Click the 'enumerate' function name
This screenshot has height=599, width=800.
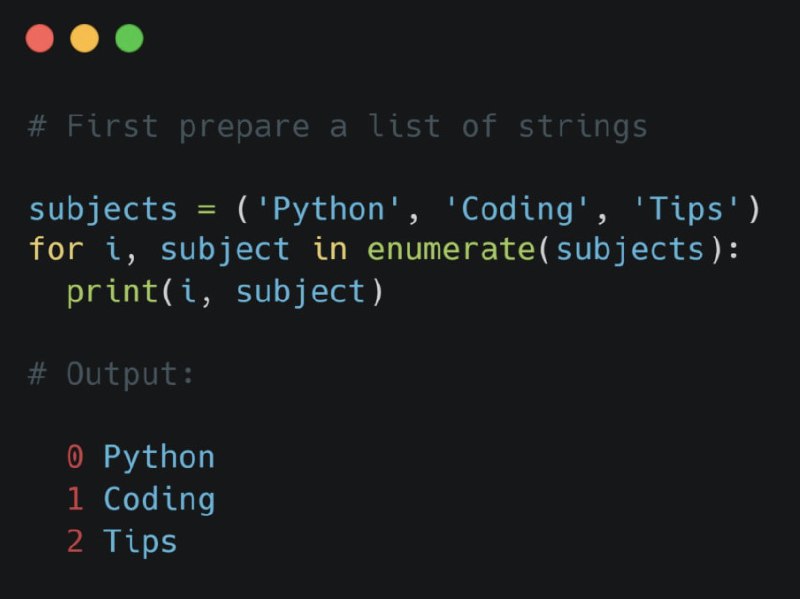pos(452,249)
